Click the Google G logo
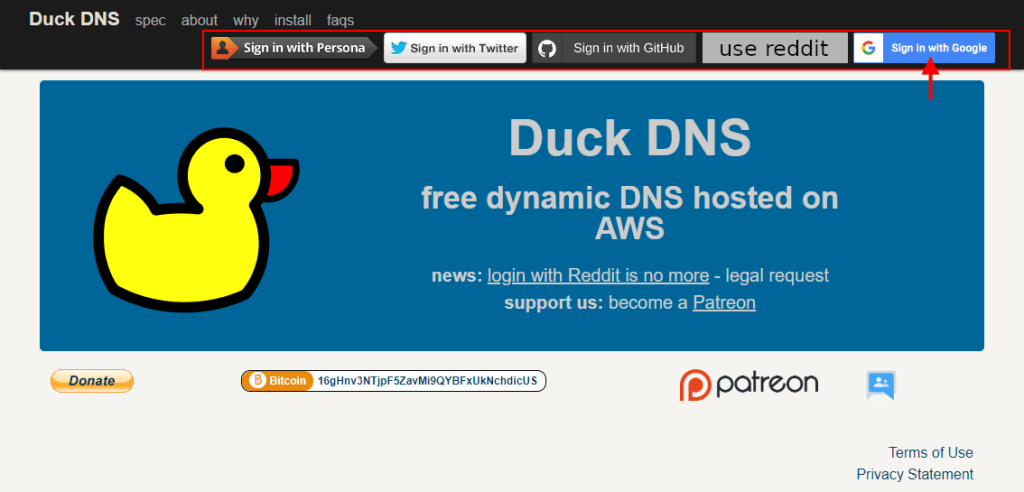Image resolution: width=1024 pixels, height=492 pixels. [868, 48]
